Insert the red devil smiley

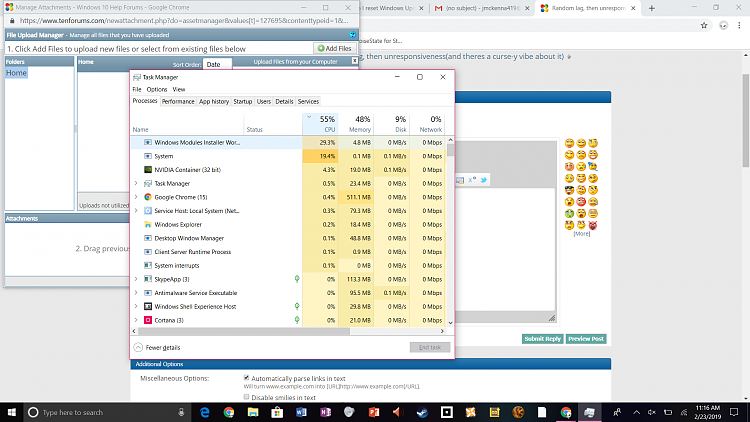pyautogui.click(x=593, y=225)
